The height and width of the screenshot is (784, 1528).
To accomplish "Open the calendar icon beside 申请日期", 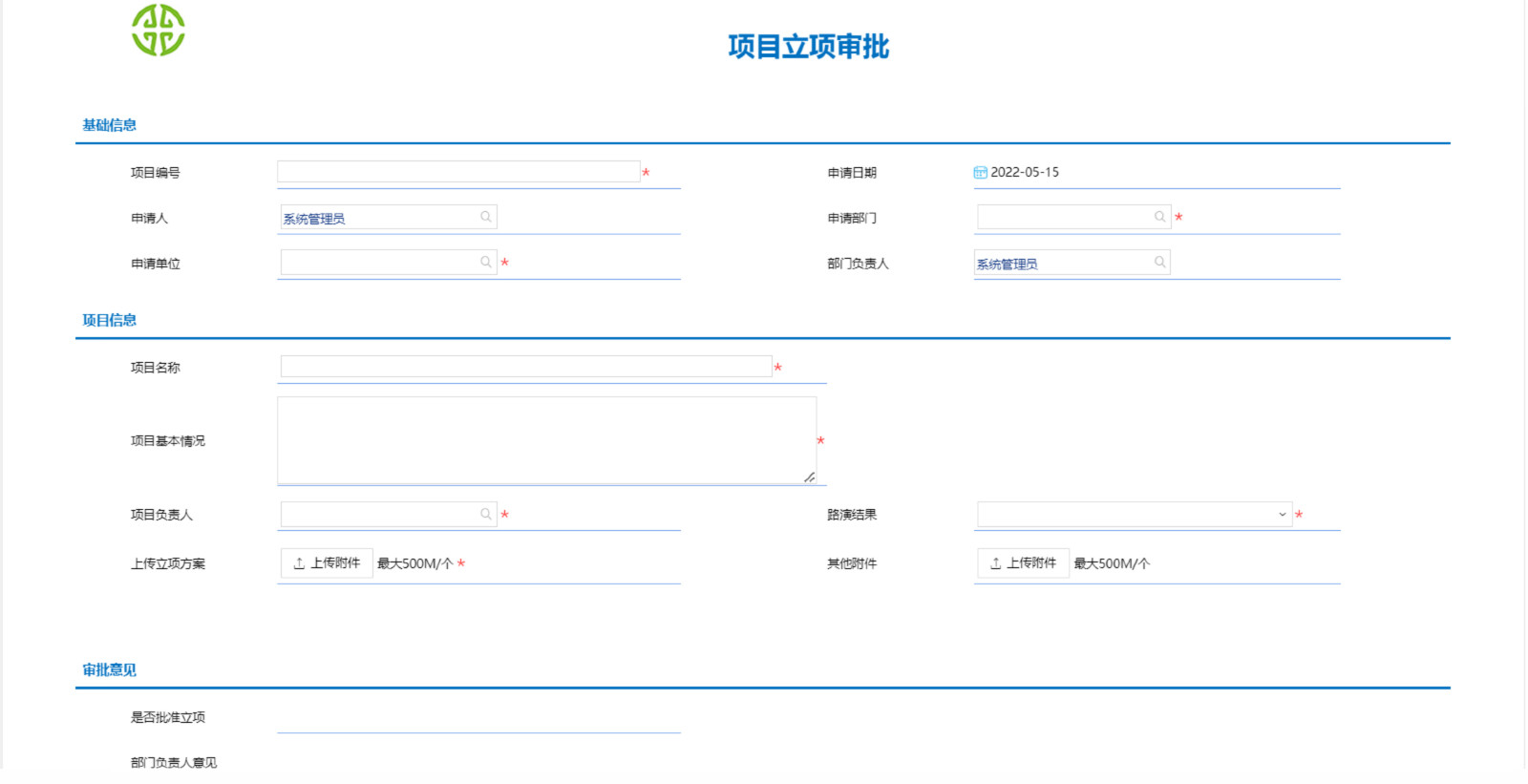I will click(980, 173).
